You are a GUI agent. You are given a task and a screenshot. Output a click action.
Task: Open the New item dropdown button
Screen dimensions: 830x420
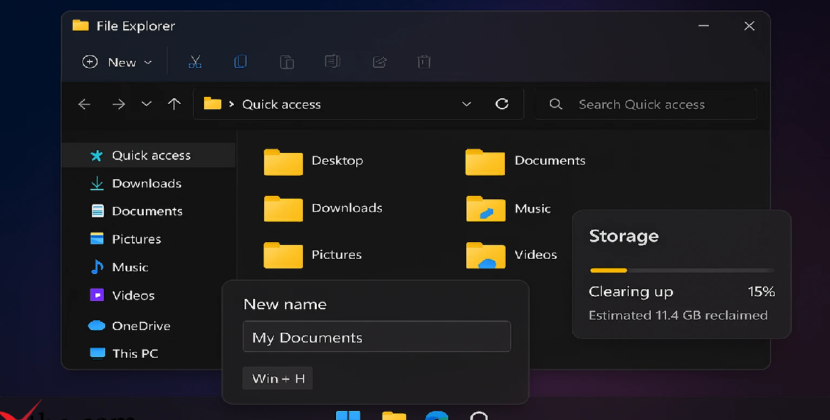pyautogui.click(x=117, y=62)
